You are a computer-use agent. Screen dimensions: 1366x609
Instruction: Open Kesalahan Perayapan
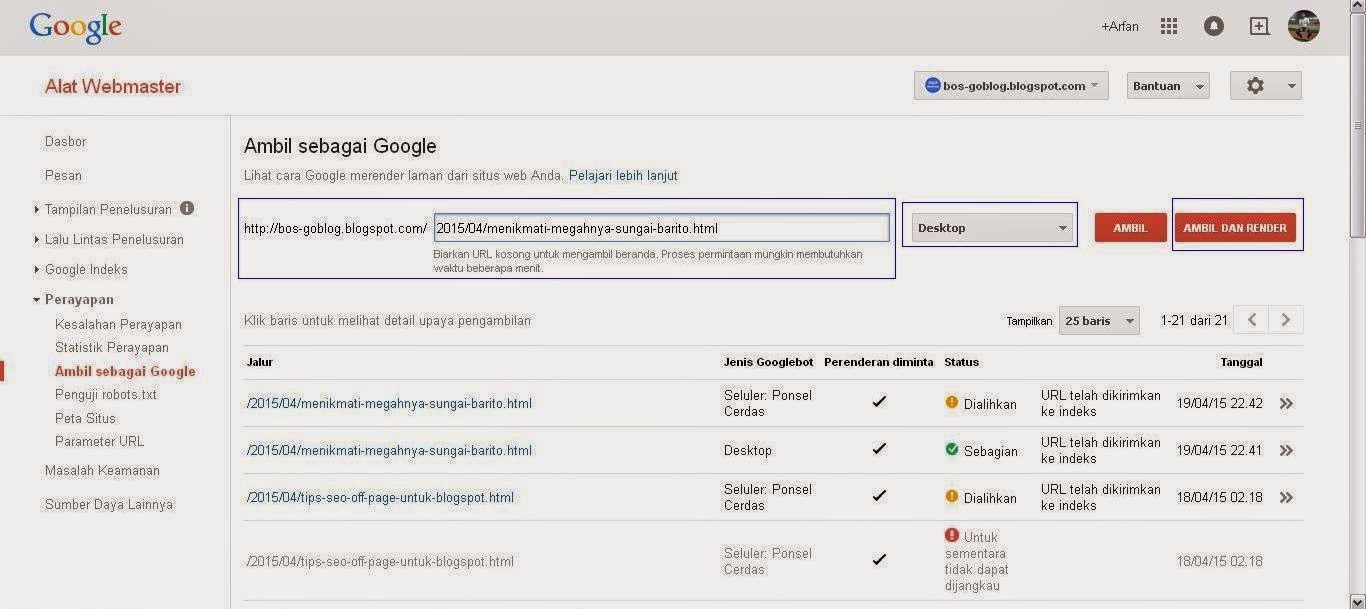[x=118, y=325]
